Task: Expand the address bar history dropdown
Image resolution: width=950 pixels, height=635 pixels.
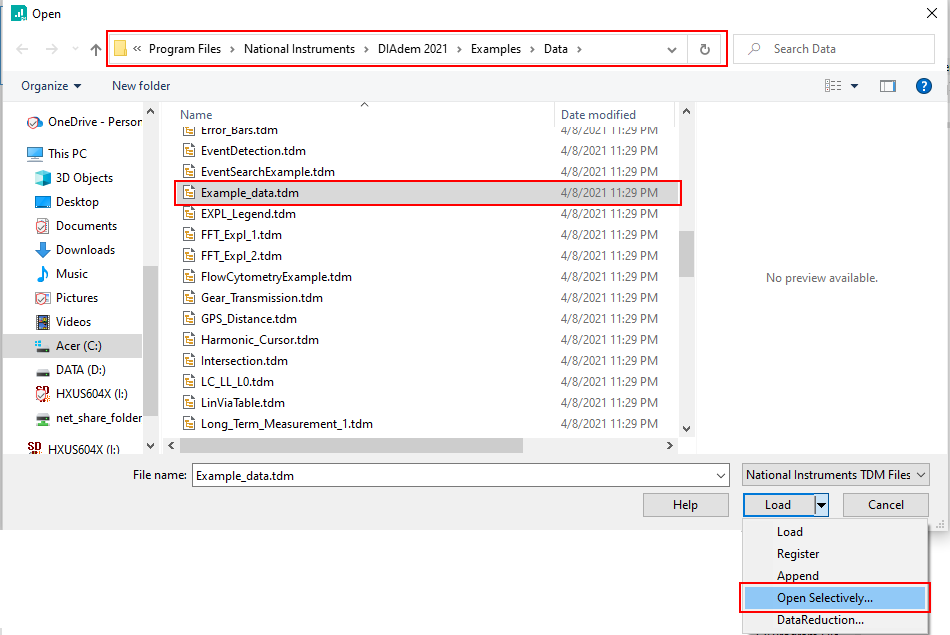Action: (x=672, y=49)
